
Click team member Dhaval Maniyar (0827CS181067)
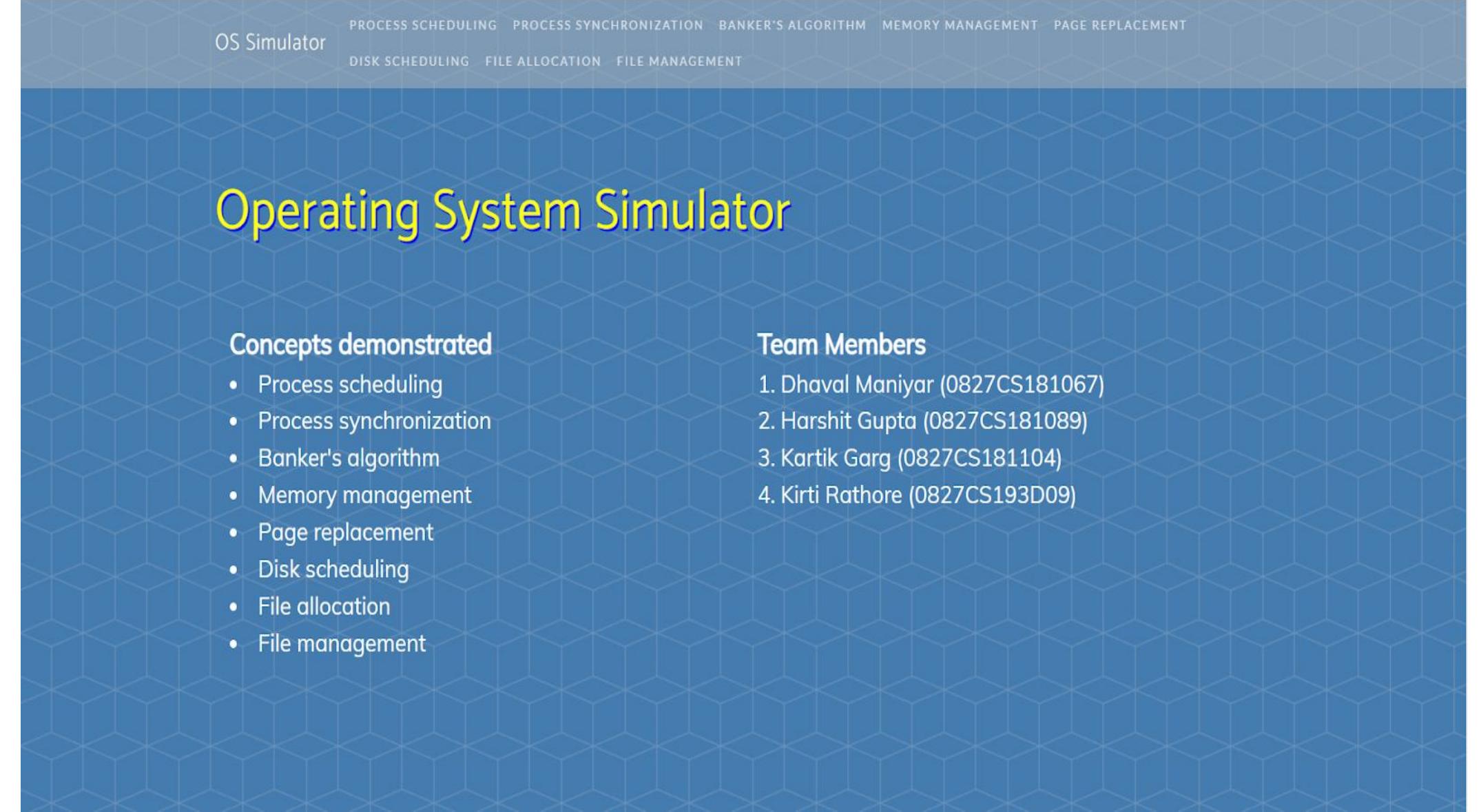tap(931, 384)
